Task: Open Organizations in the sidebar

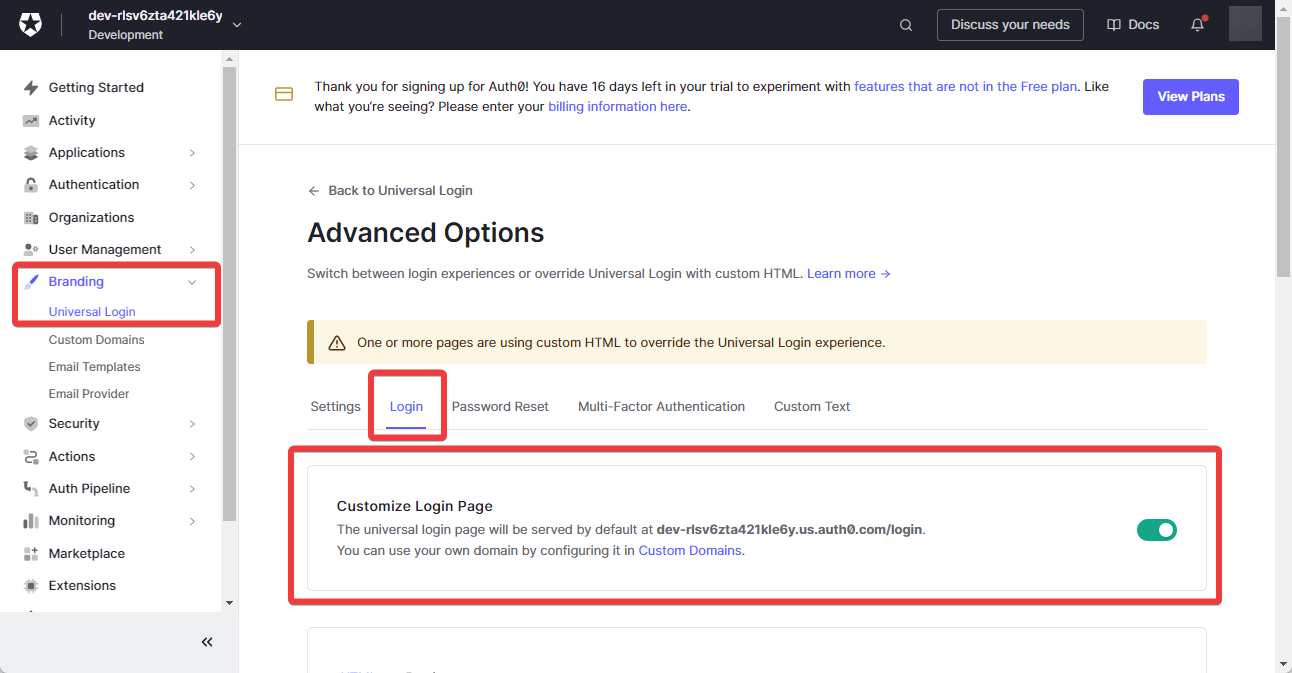Action: click(x=91, y=218)
